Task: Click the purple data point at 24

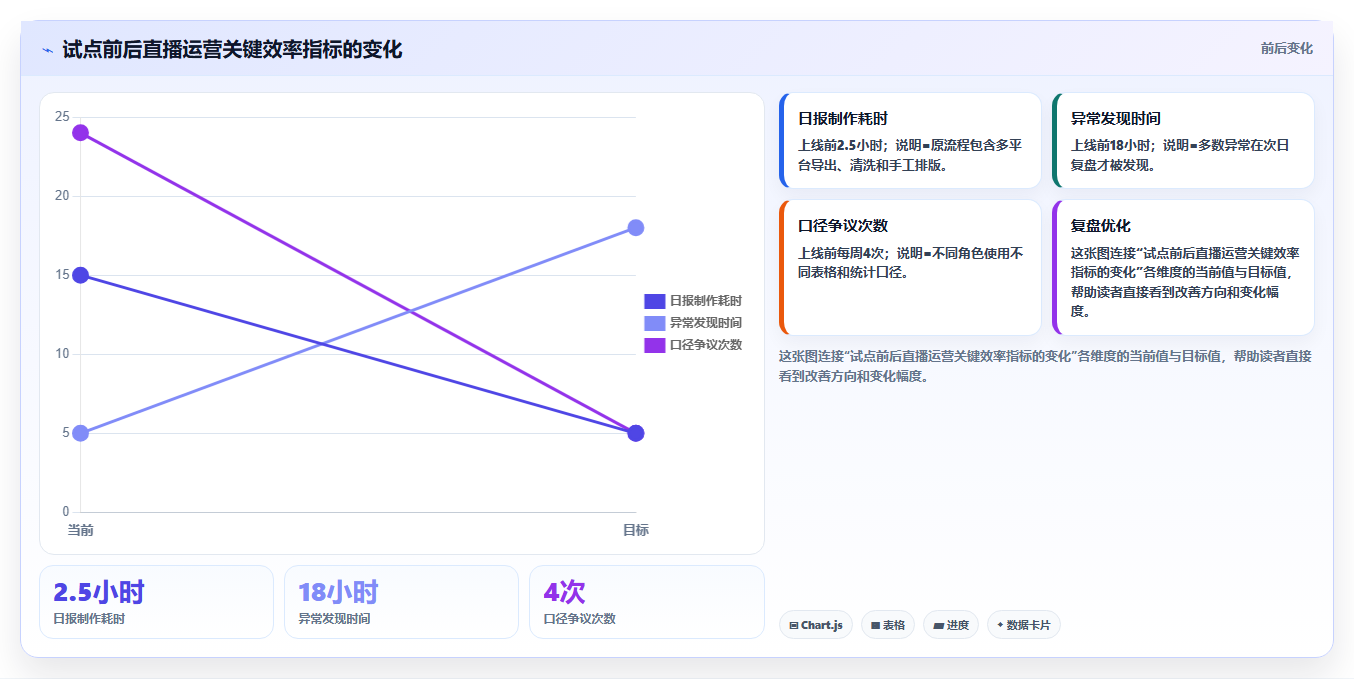Action: (81, 133)
